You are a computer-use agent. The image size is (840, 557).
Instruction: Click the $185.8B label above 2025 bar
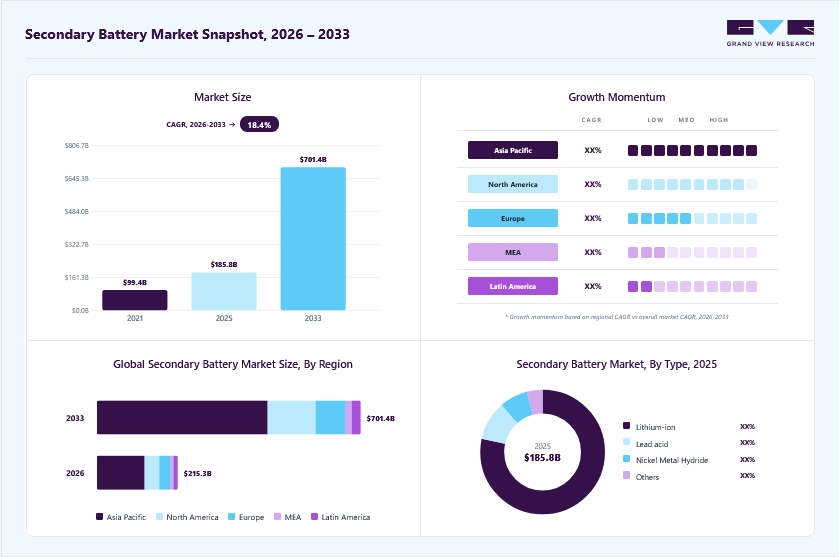click(224, 265)
